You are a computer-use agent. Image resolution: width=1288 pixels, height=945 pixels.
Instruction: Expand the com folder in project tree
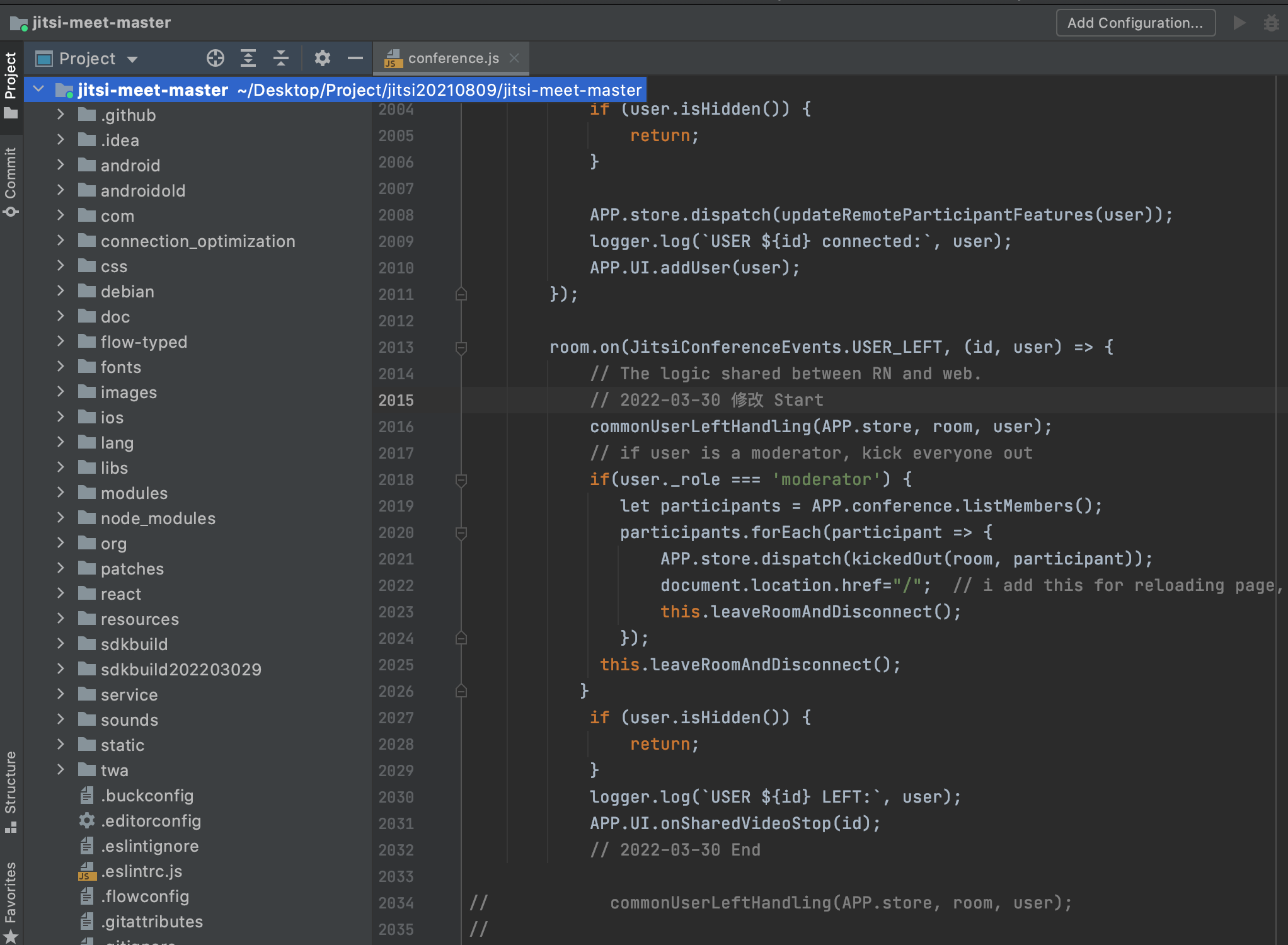(x=60, y=215)
